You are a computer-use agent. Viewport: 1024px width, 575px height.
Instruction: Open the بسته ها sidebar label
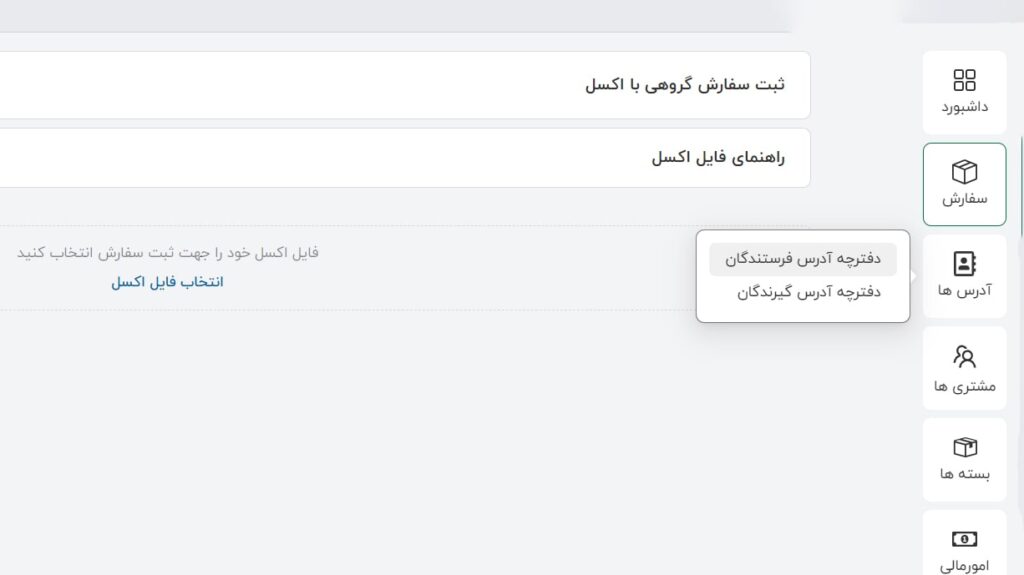pyautogui.click(x=964, y=474)
